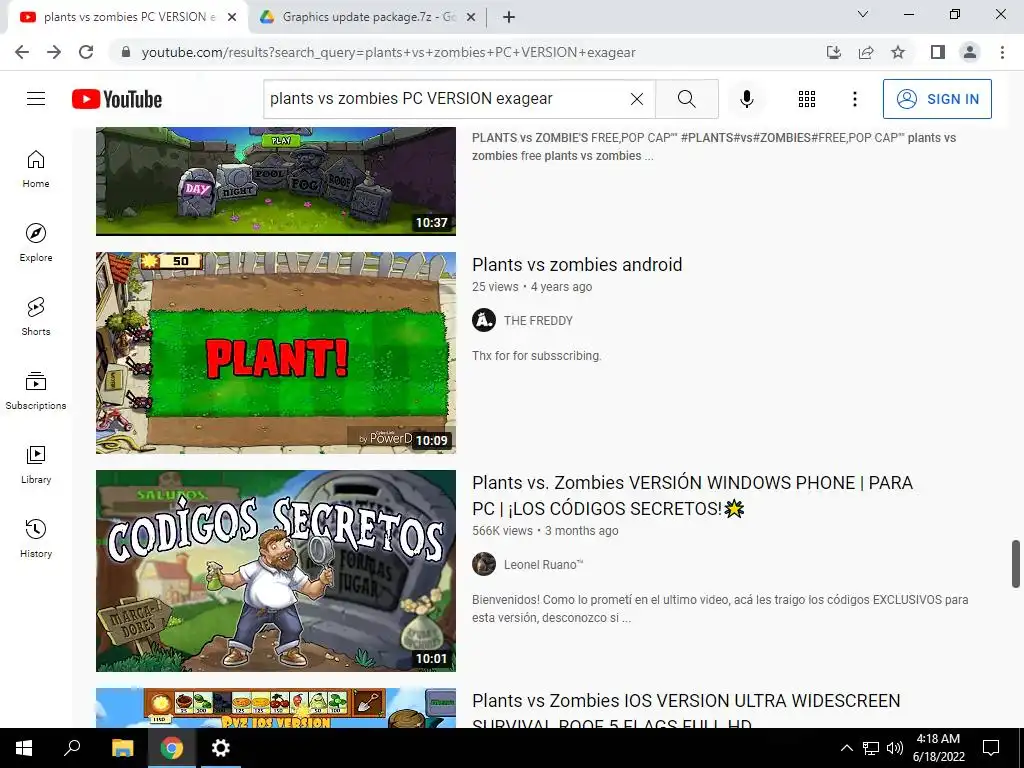This screenshot has width=1024, height=768.
Task: Click the Leonel Ruano channel avatar
Action: coord(484,564)
